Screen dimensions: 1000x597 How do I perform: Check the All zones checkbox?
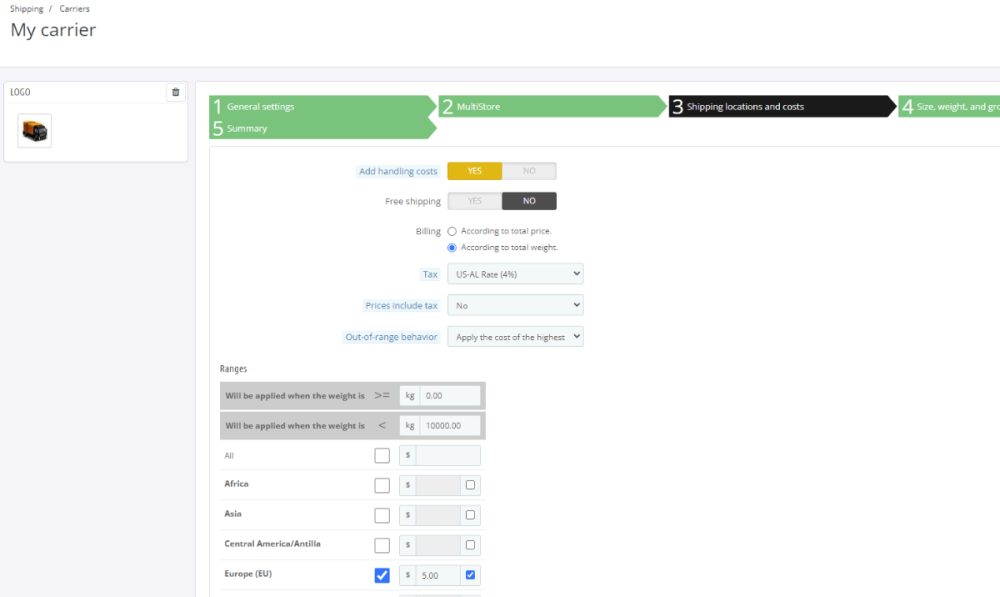[382, 456]
